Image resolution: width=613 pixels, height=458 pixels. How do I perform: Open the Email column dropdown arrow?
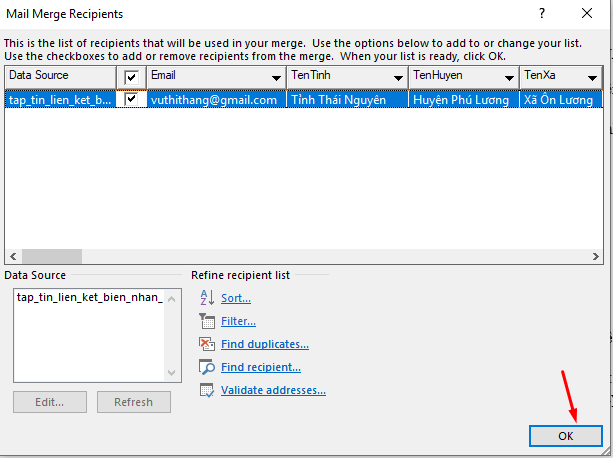pyautogui.click(x=275, y=78)
